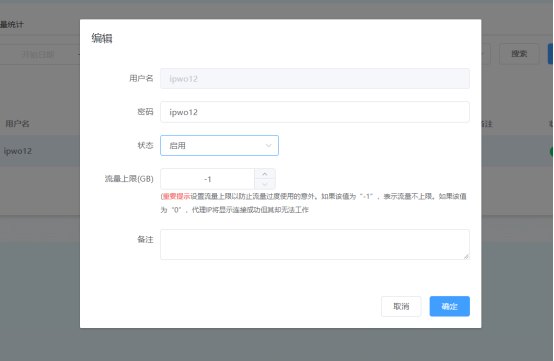
Task: Open the 流量统计 tab heading
Action: [12, 24]
